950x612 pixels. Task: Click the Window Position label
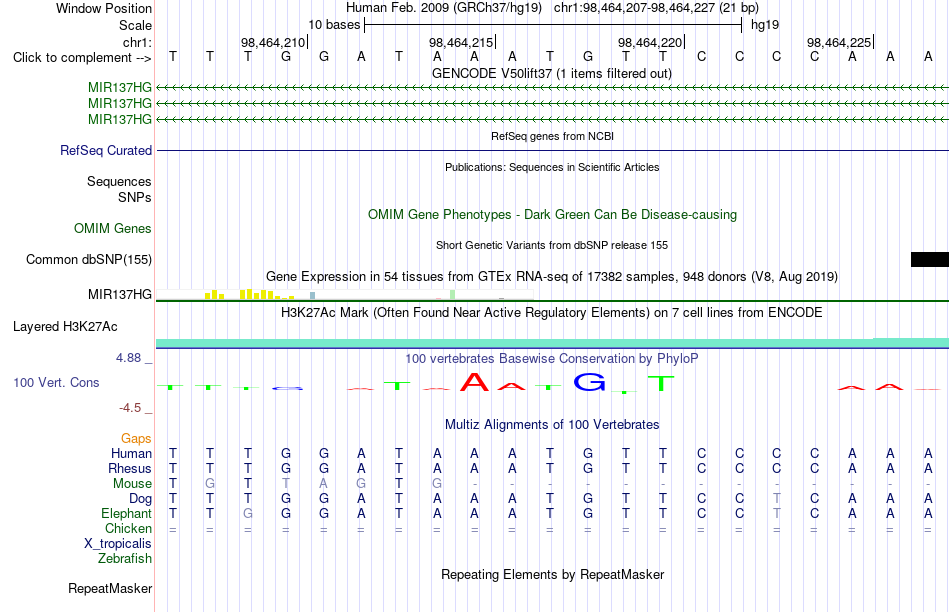[104, 8]
